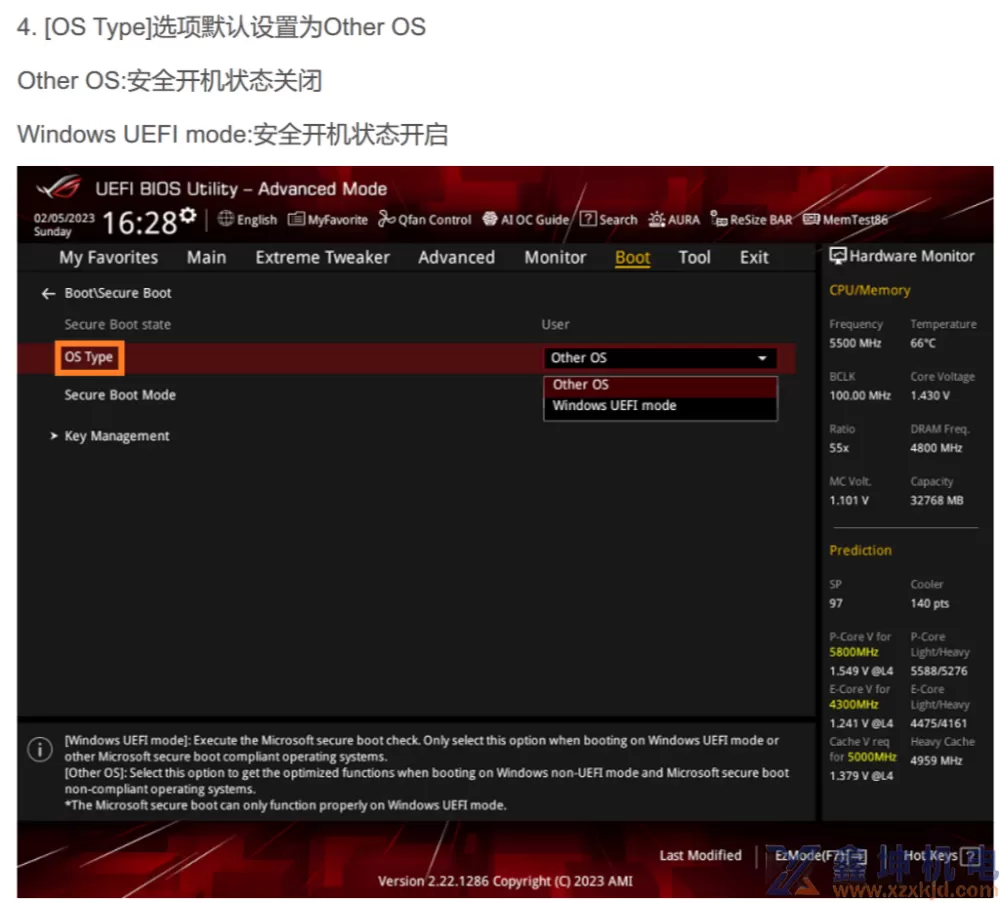This screenshot has width=1000, height=903.
Task: Open the Monitor tab
Action: click(555, 258)
